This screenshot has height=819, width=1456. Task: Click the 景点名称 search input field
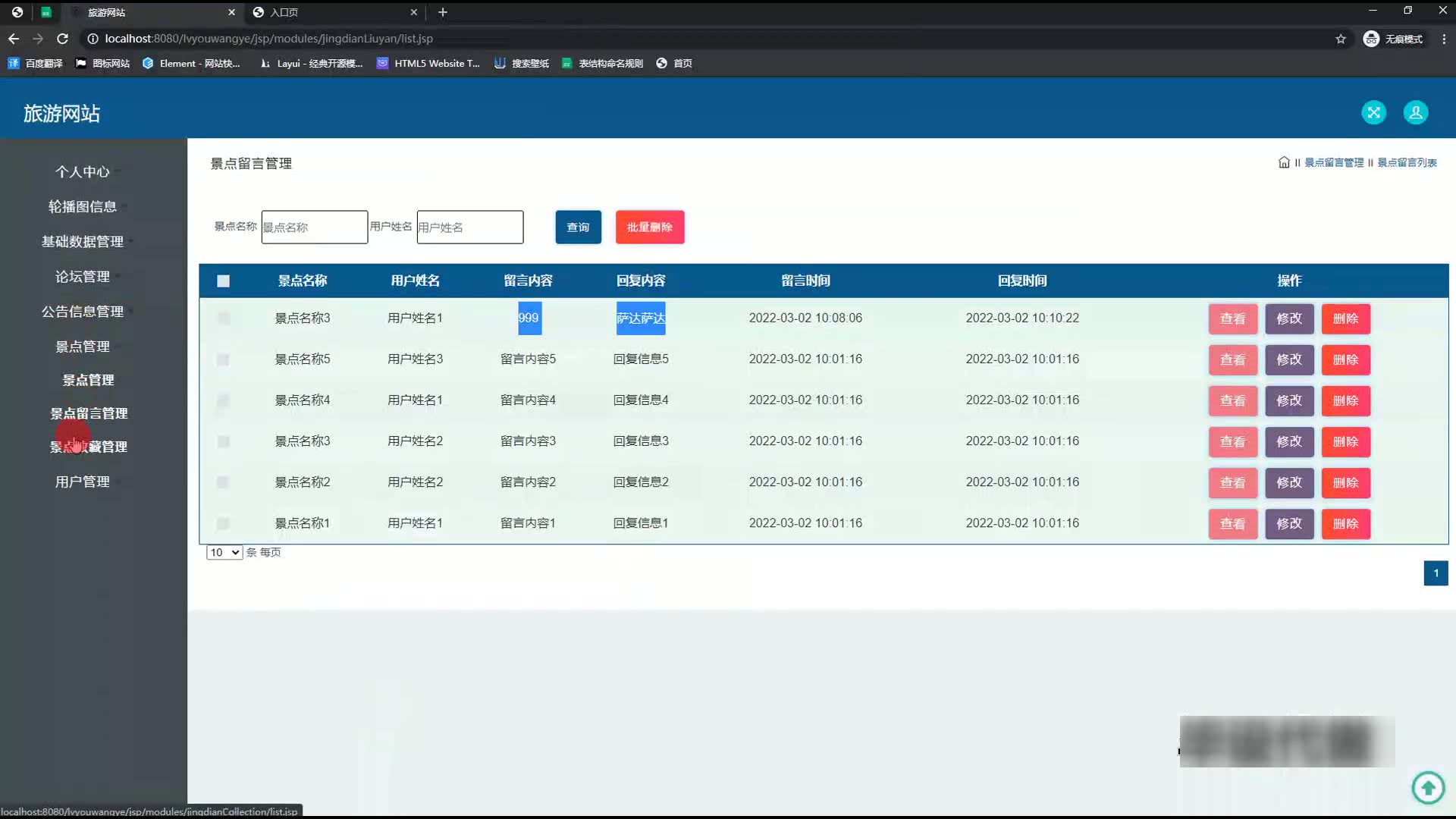[314, 227]
